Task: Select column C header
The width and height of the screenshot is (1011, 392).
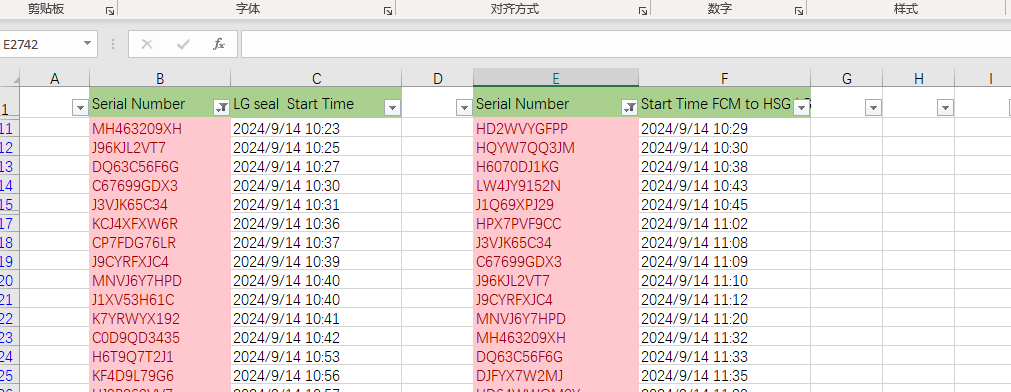Action: (x=316, y=78)
